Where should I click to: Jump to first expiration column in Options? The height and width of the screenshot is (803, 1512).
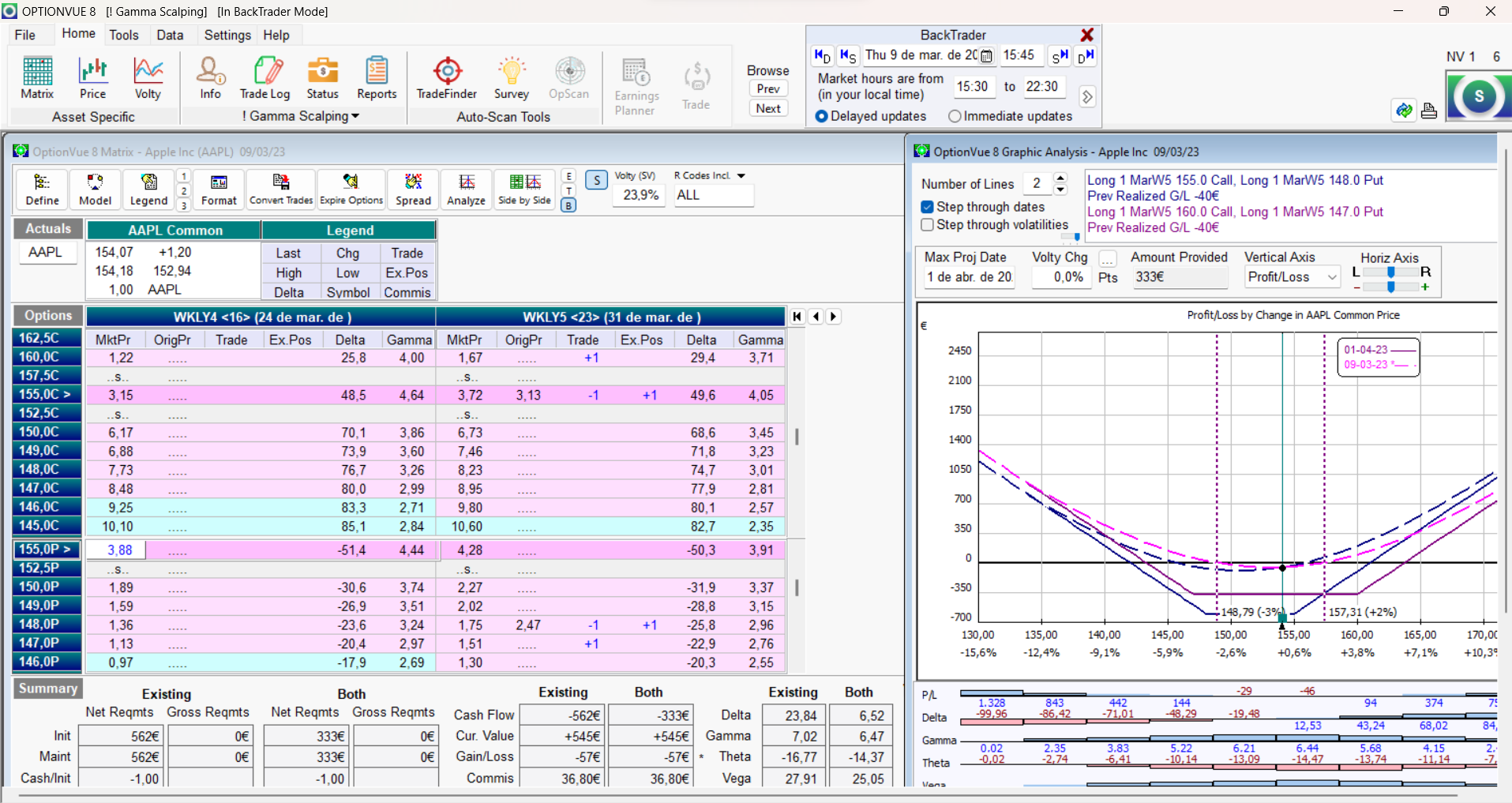pos(797,317)
